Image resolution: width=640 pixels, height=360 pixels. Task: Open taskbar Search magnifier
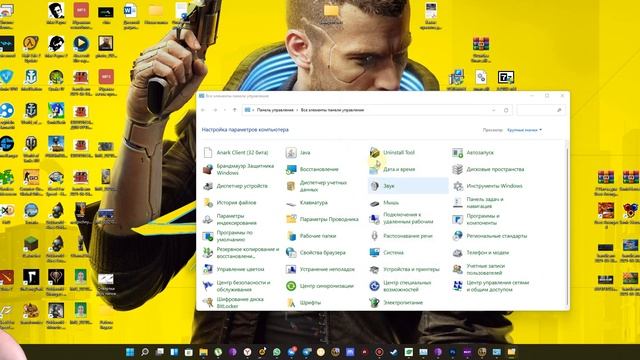click(144, 352)
